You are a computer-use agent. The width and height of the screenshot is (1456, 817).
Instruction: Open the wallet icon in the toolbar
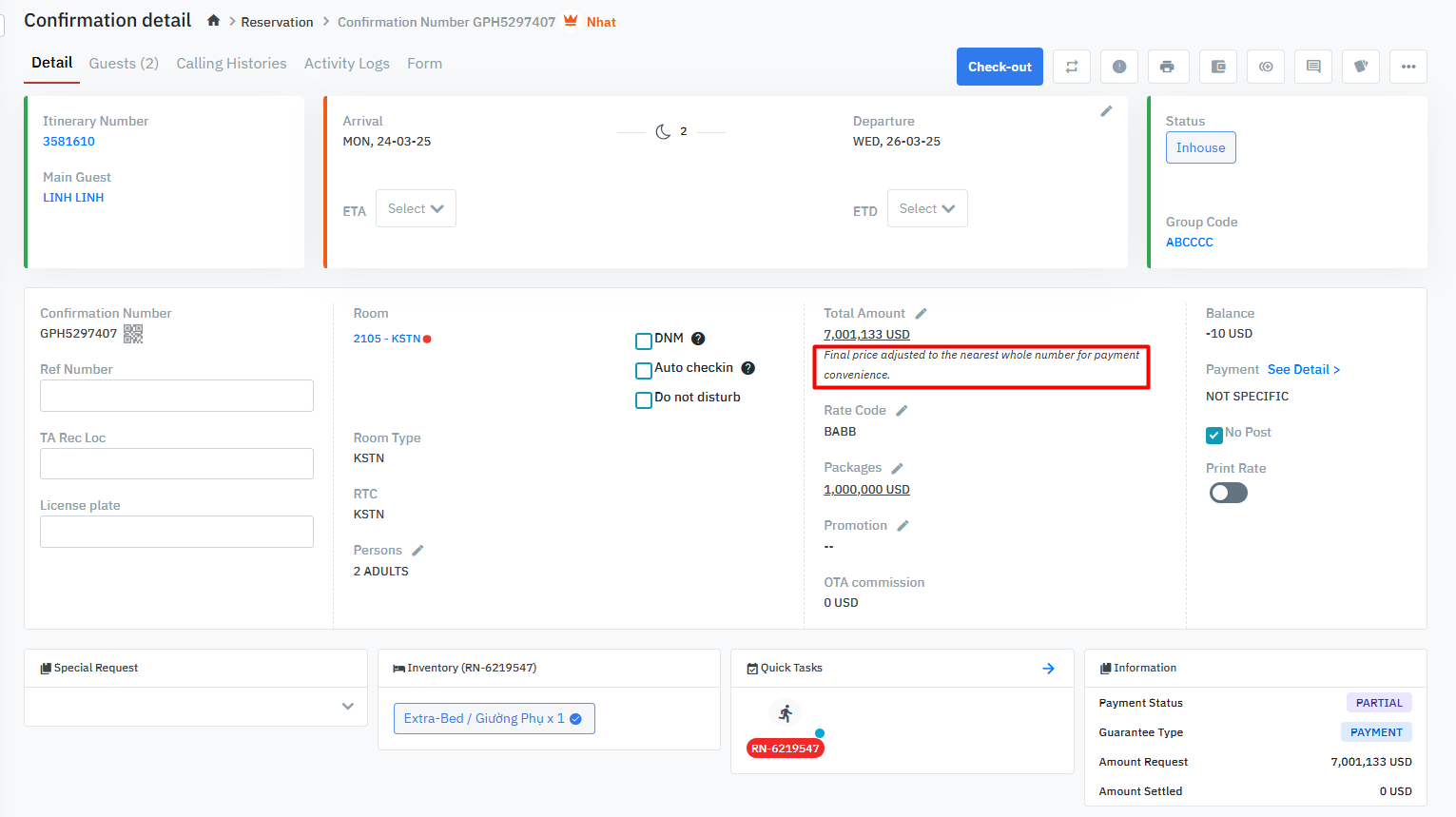tap(1218, 67)
